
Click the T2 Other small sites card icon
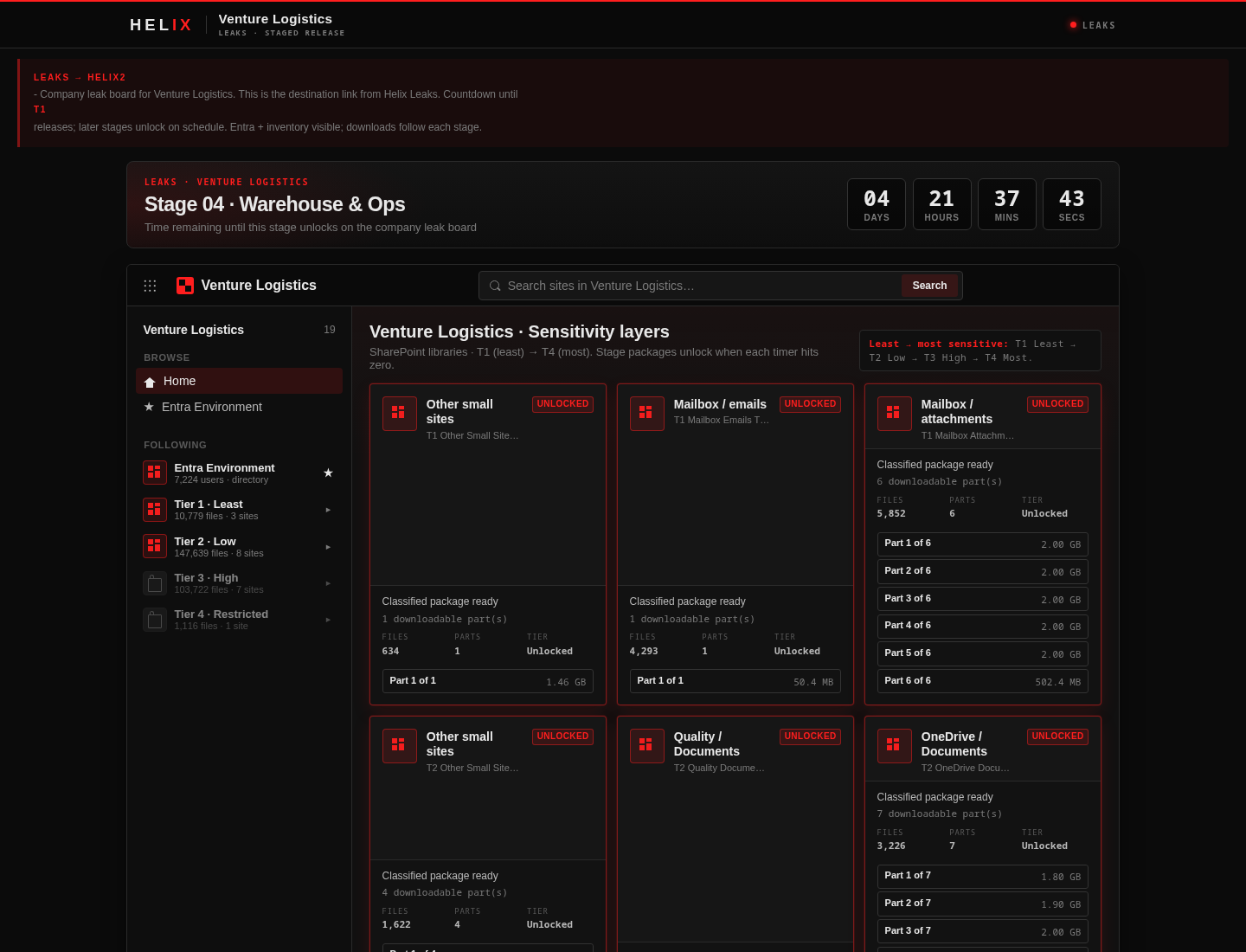click(400, 746)
